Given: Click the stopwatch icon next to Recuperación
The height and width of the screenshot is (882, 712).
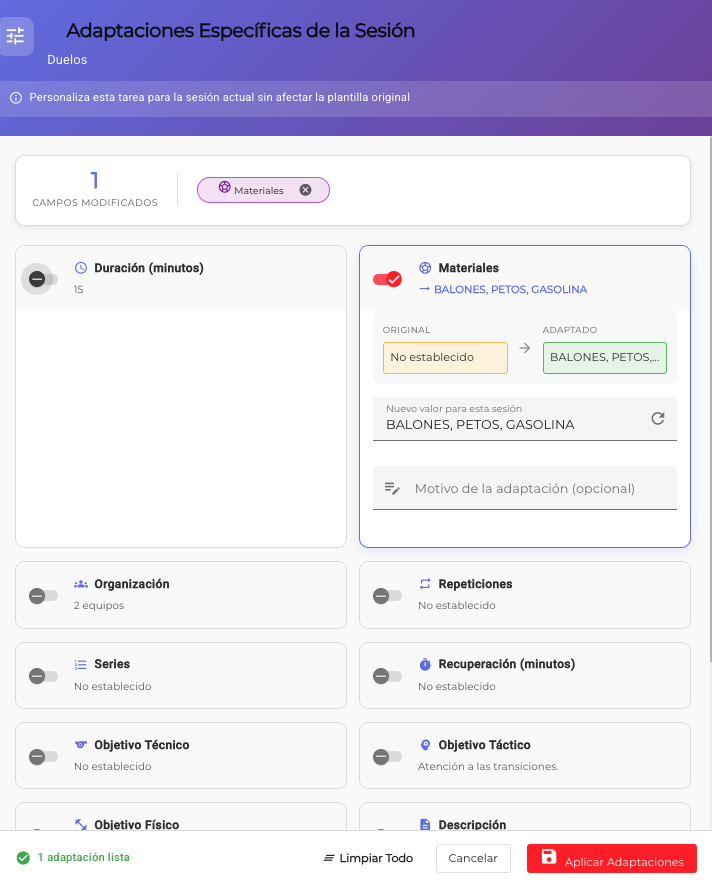Looking at the screenshot, I should (425, 664).
